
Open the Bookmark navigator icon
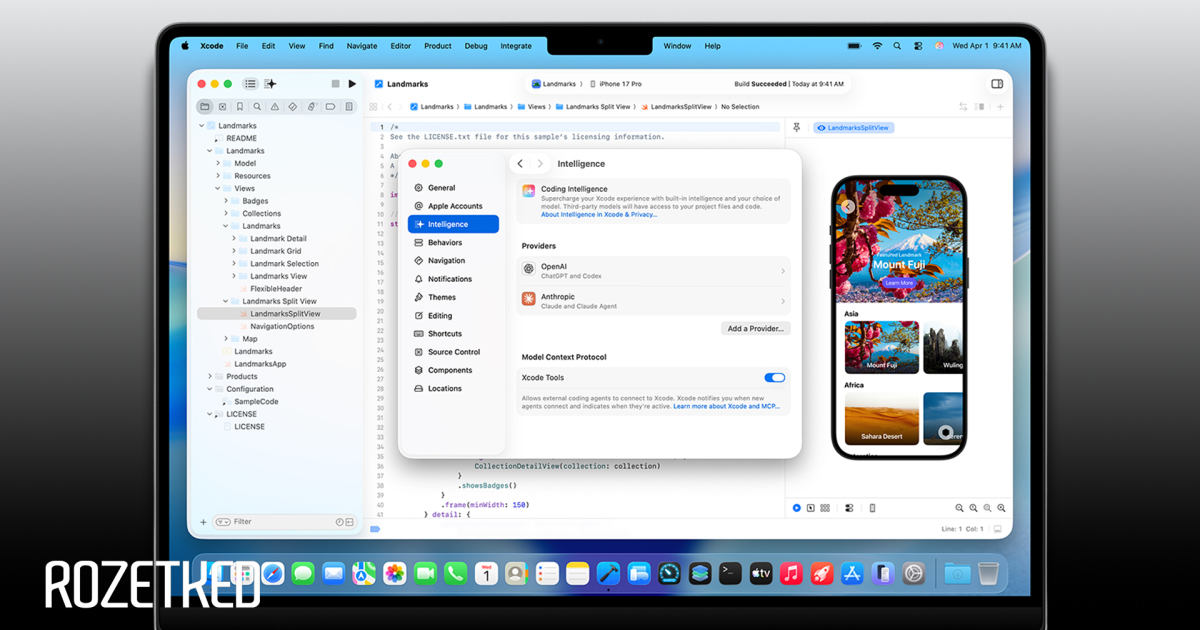point(240,106)
